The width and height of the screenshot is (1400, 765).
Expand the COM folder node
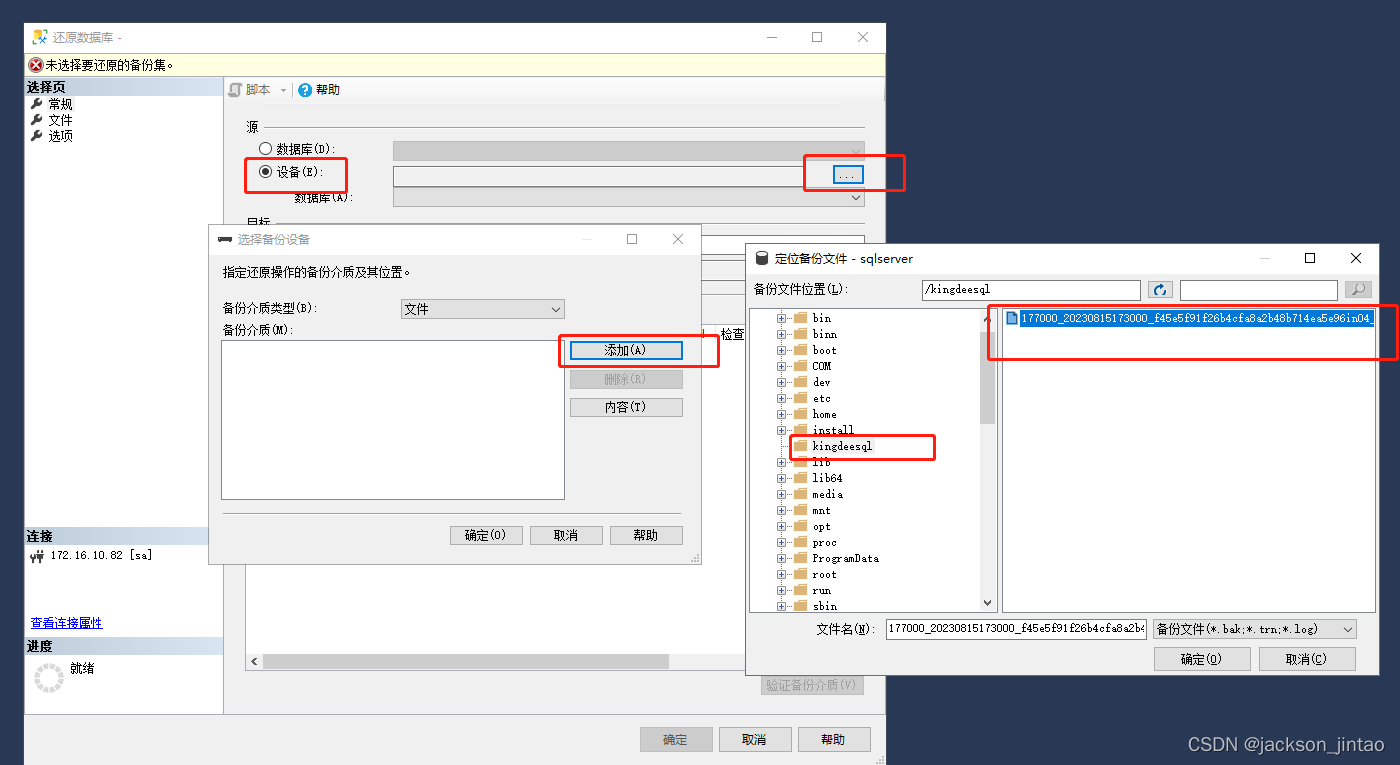pos(782,366)
